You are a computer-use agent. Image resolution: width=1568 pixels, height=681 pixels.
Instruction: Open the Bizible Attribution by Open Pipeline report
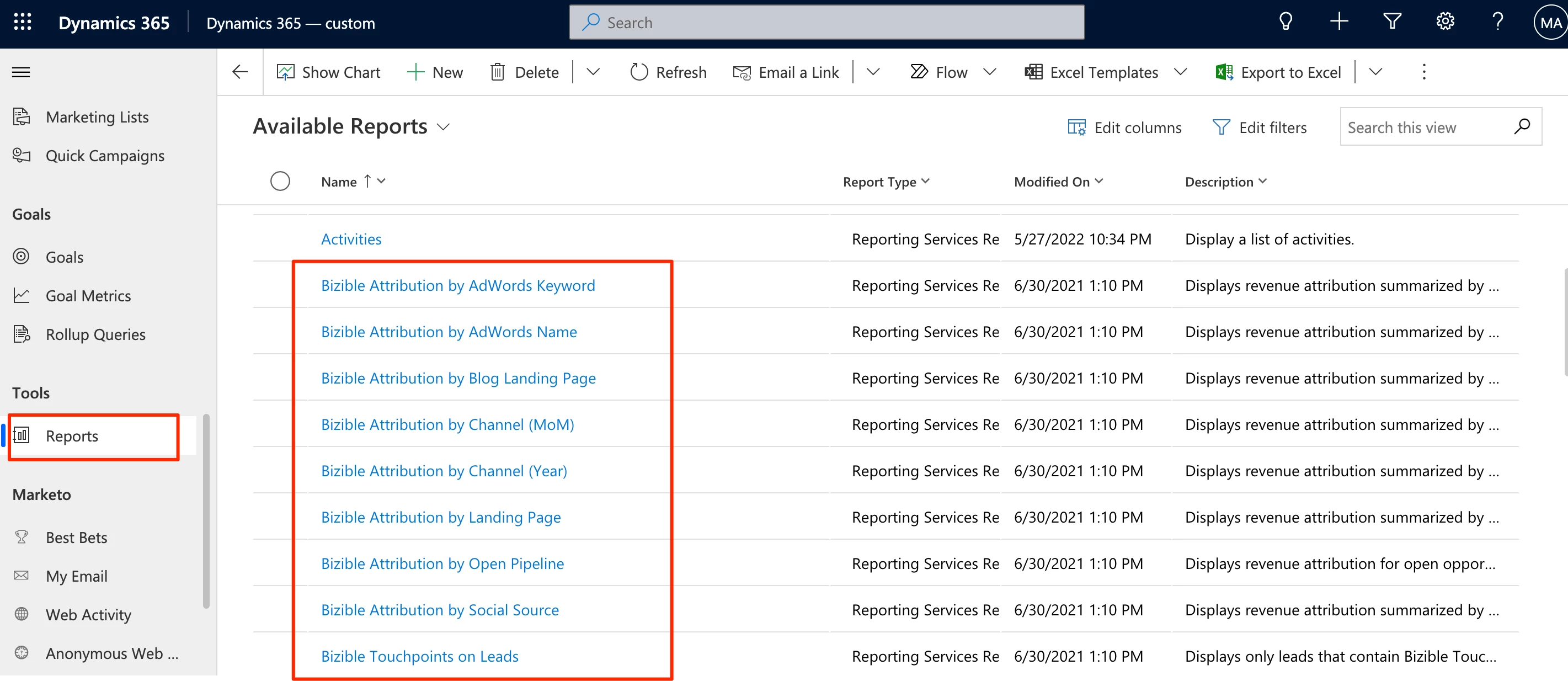point(442,563)
